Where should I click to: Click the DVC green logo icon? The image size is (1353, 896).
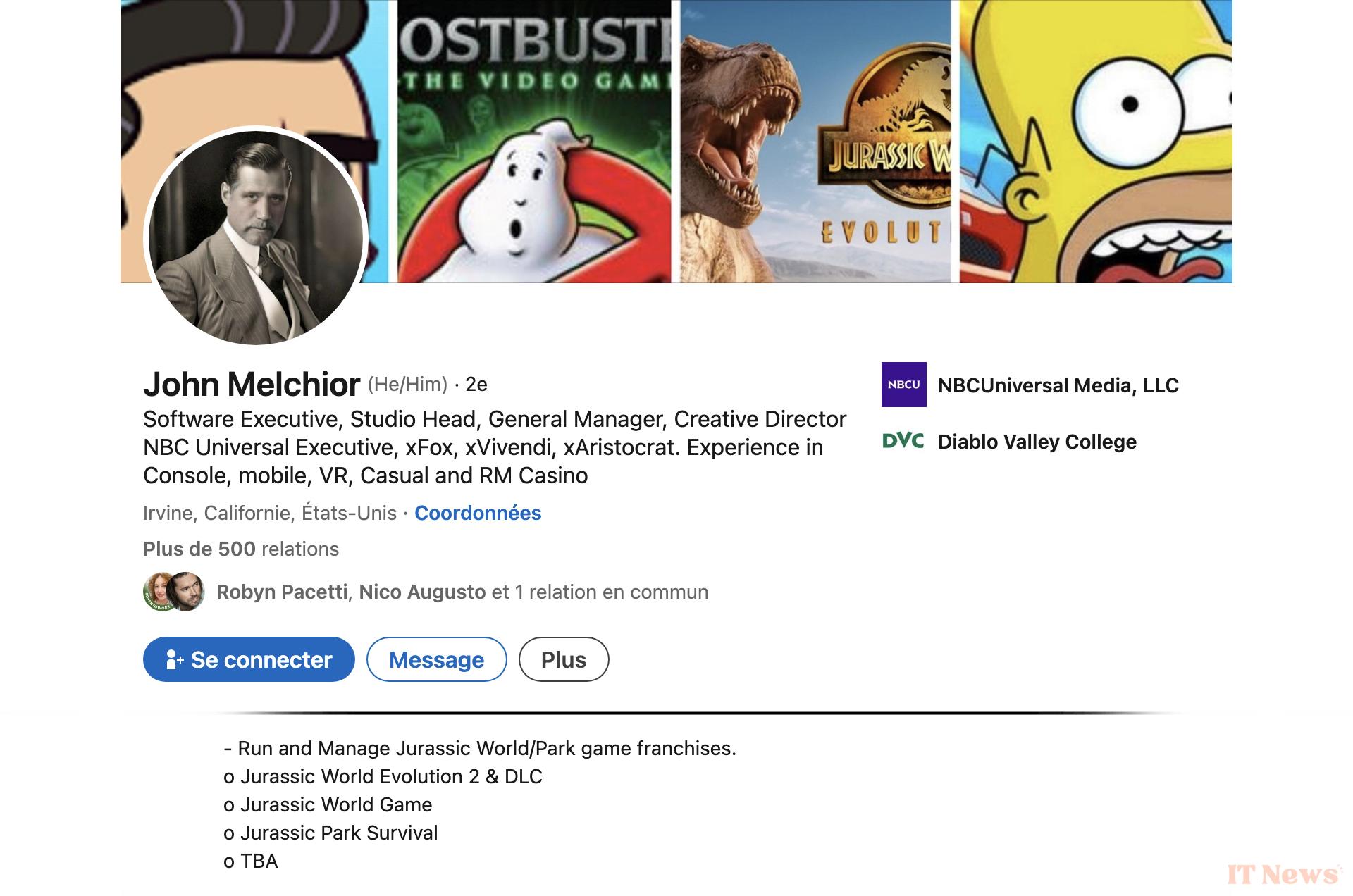pos(903,441)
